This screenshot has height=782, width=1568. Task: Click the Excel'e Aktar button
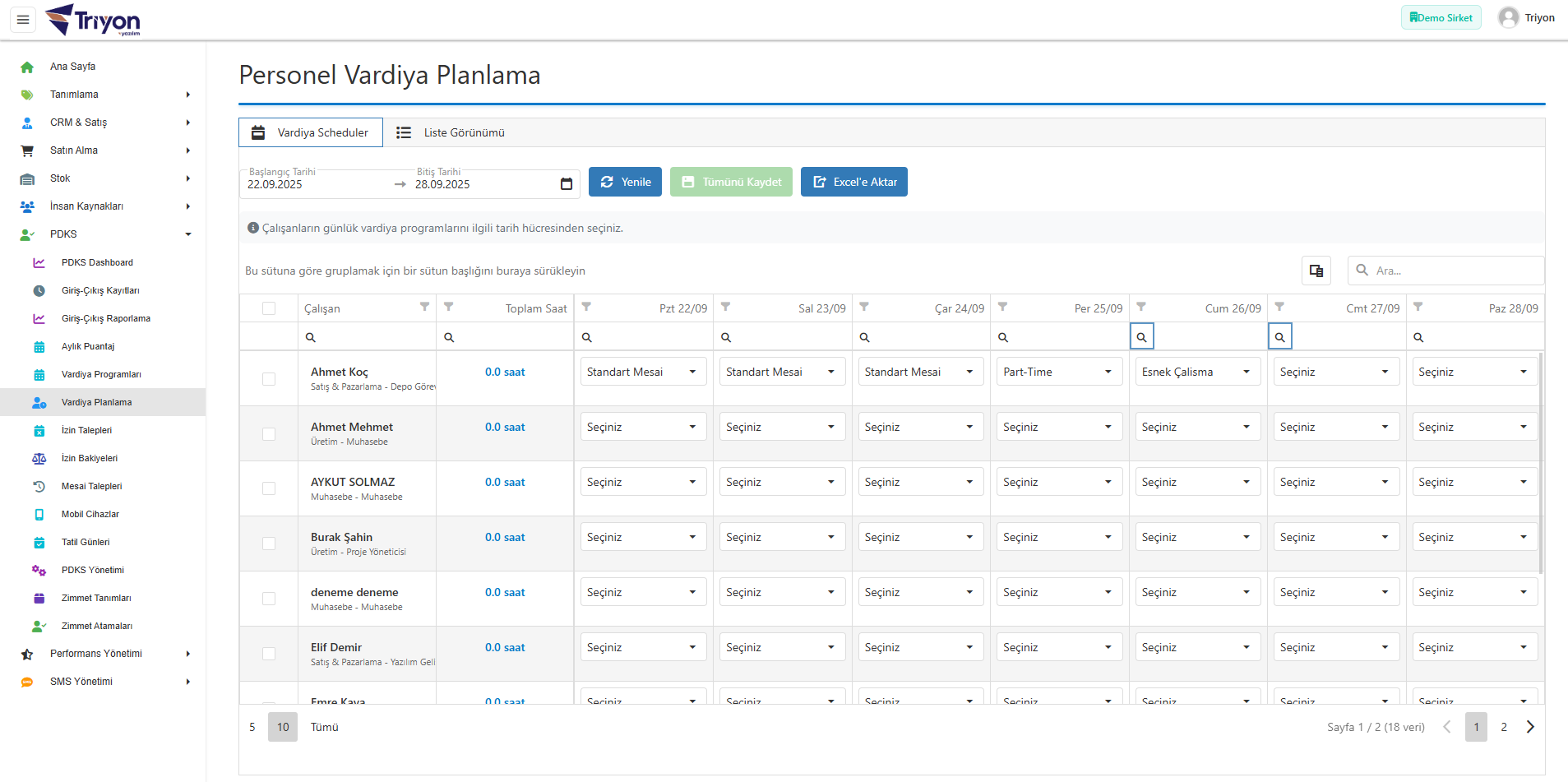(854, 182)
